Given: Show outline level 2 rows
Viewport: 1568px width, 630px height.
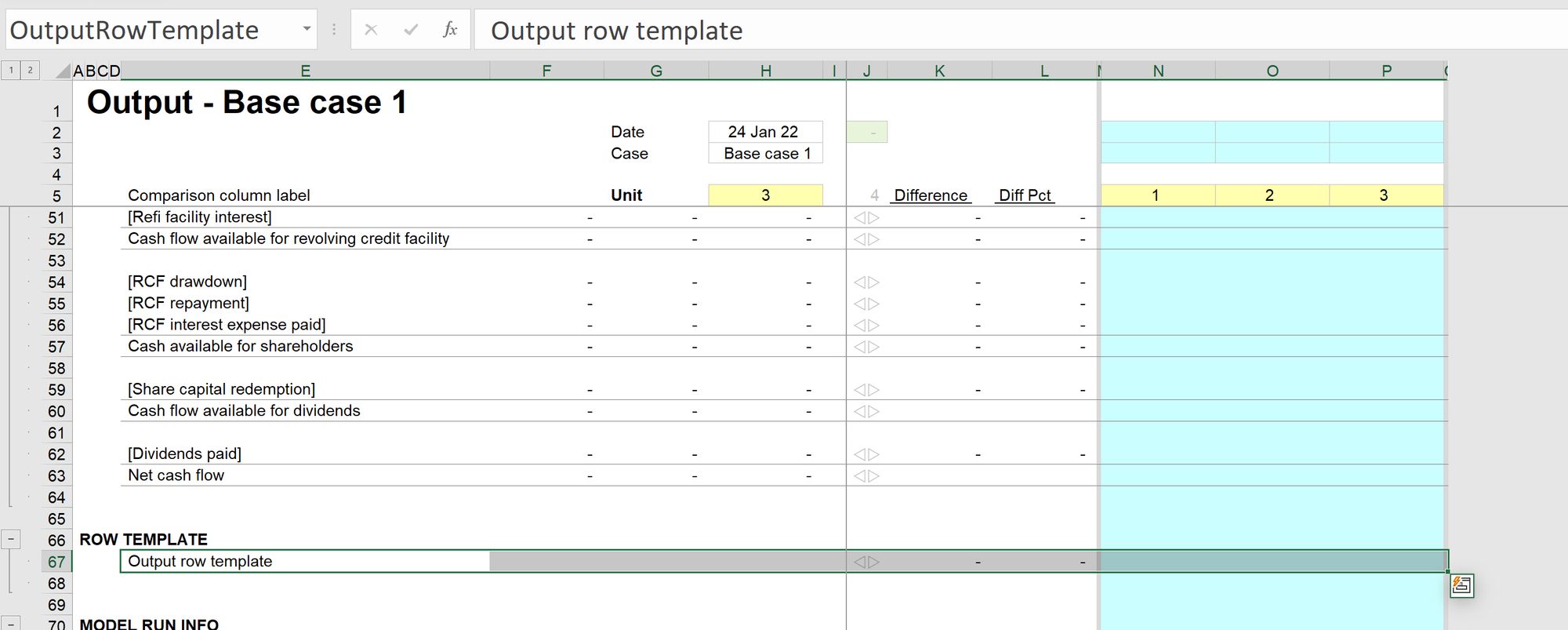Looking at the screenshot, I should (30, 70).
